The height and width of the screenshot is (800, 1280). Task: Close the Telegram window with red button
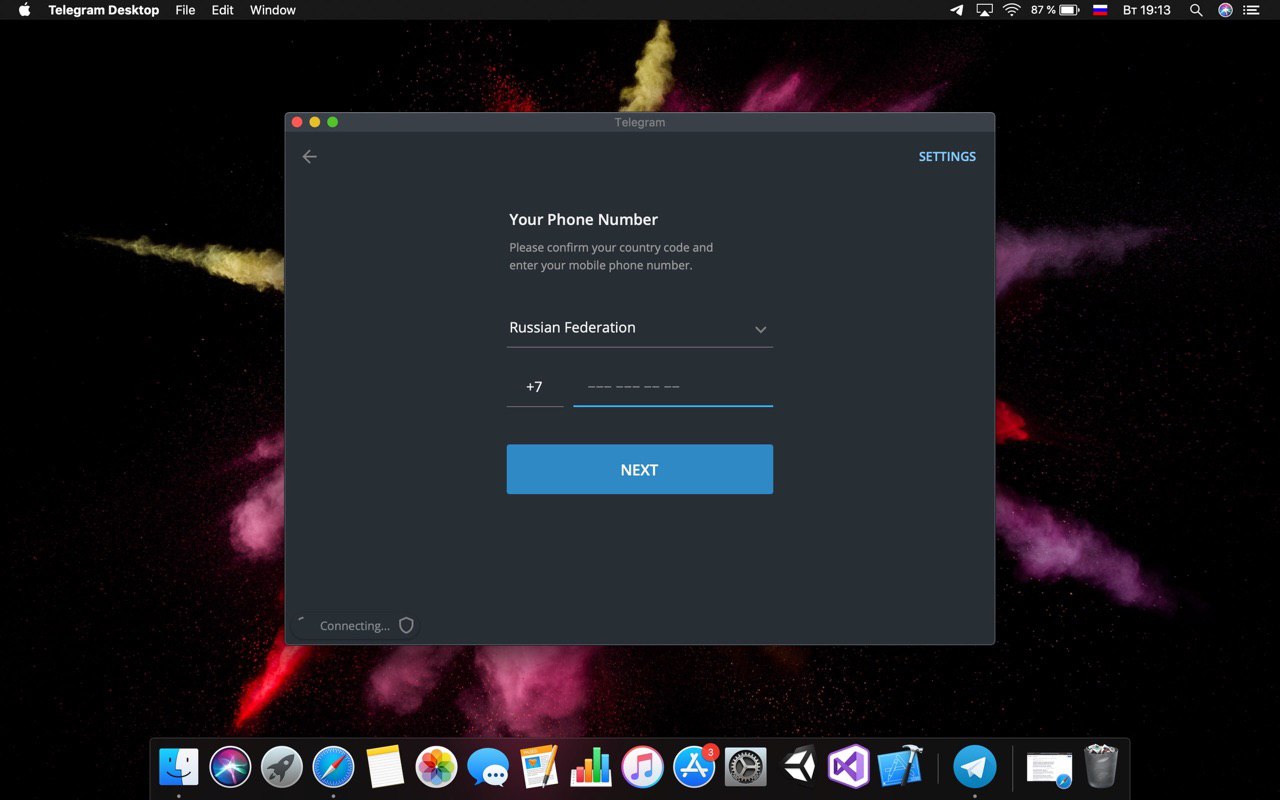click(x=297, y=122)
